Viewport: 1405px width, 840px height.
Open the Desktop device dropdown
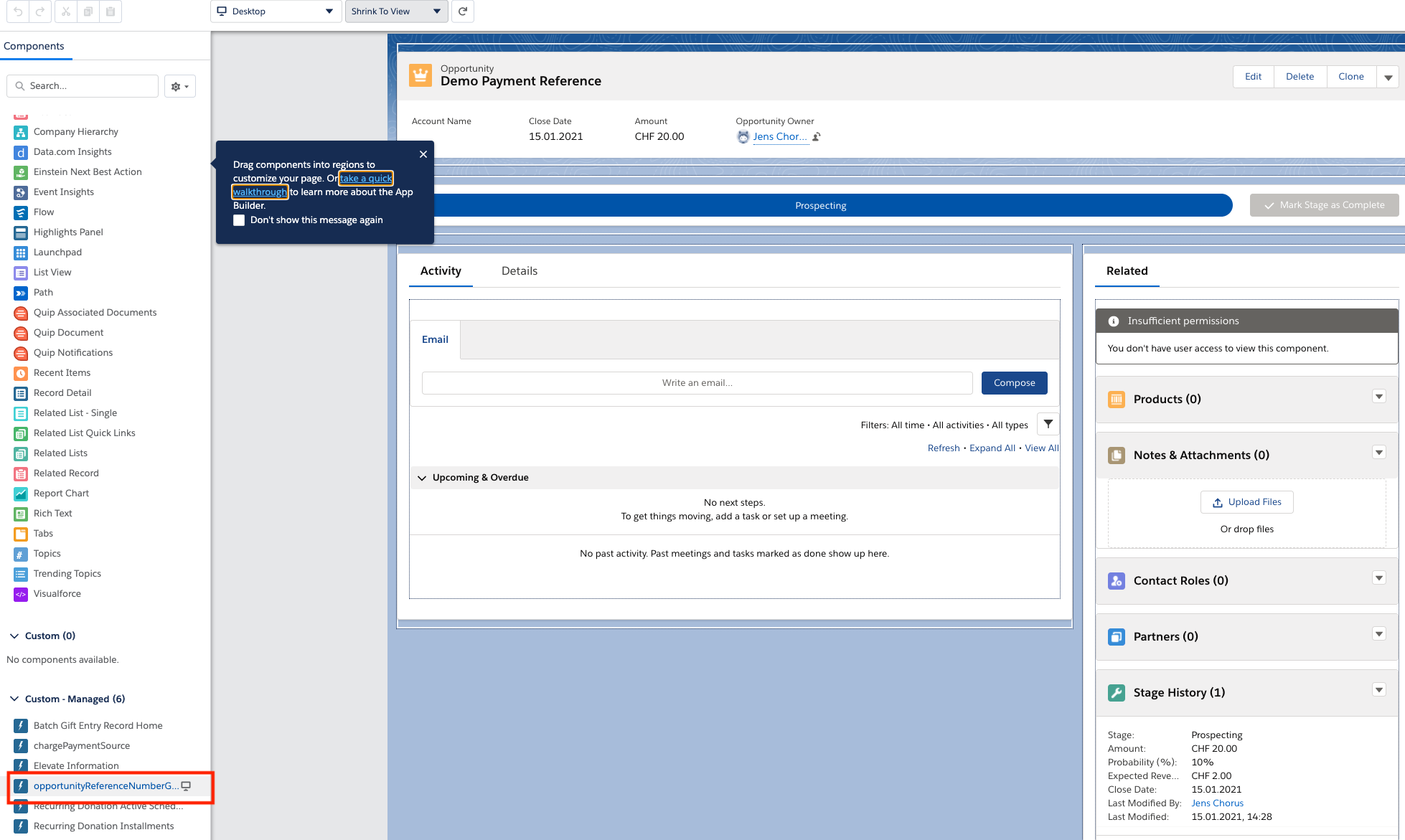coord(276,11)
